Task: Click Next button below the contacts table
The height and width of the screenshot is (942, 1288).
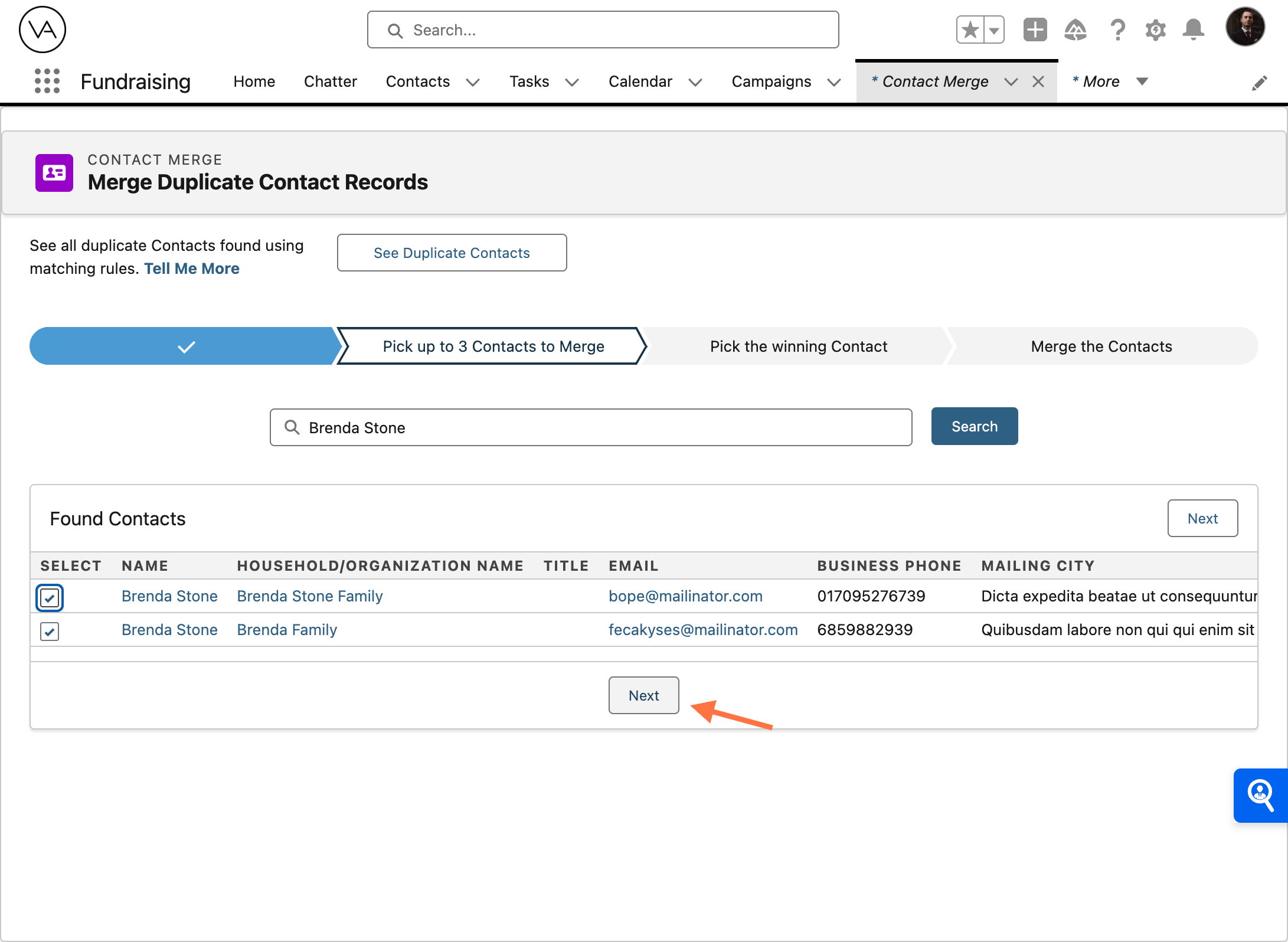Action: [x=643, y=695]
